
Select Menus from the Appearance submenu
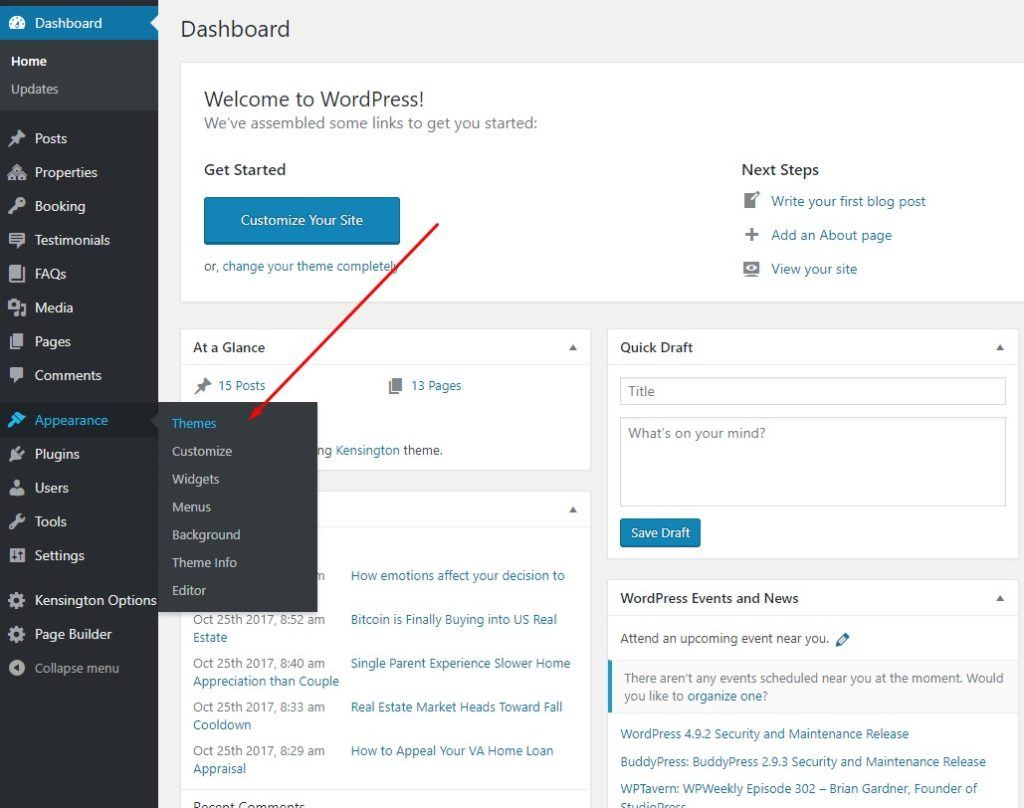tap(191, 507)
